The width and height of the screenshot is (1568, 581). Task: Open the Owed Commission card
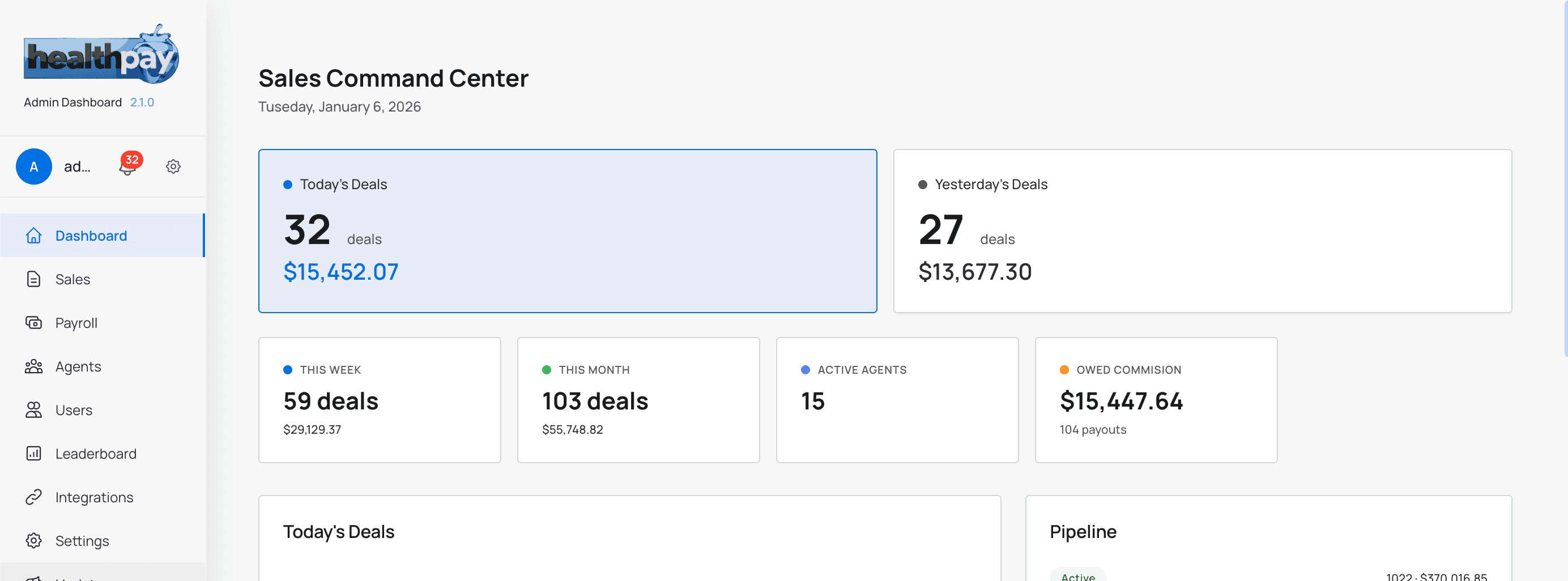1155,400
